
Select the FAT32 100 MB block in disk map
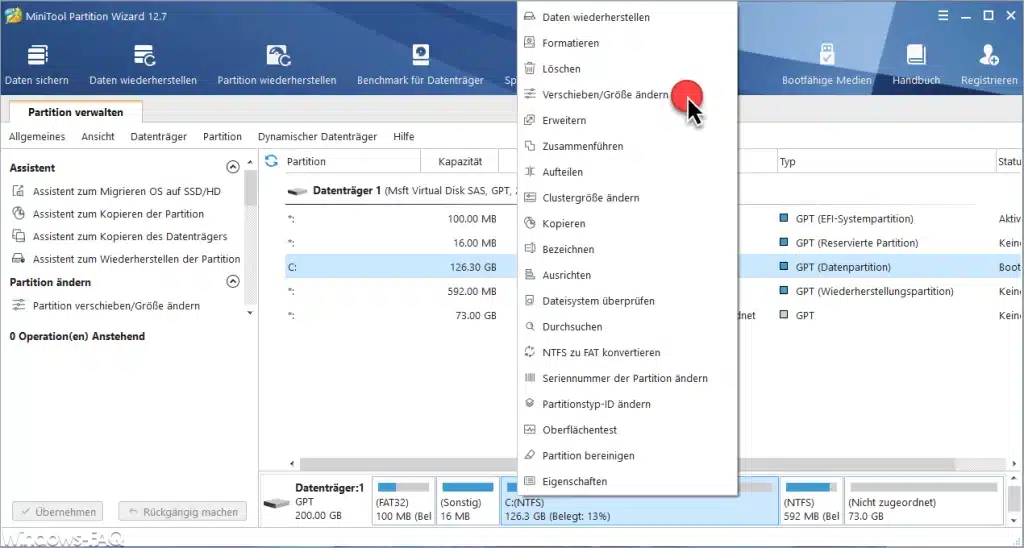pos(403,501)
